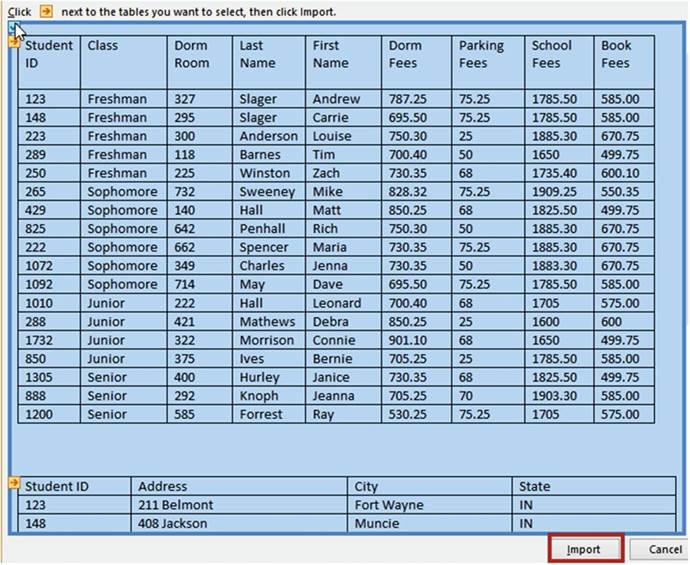Image resolution: width=690 pixels, height=565 pixels.
Task: Click the last name Forrest cell
Action: (x=268, y=415)
